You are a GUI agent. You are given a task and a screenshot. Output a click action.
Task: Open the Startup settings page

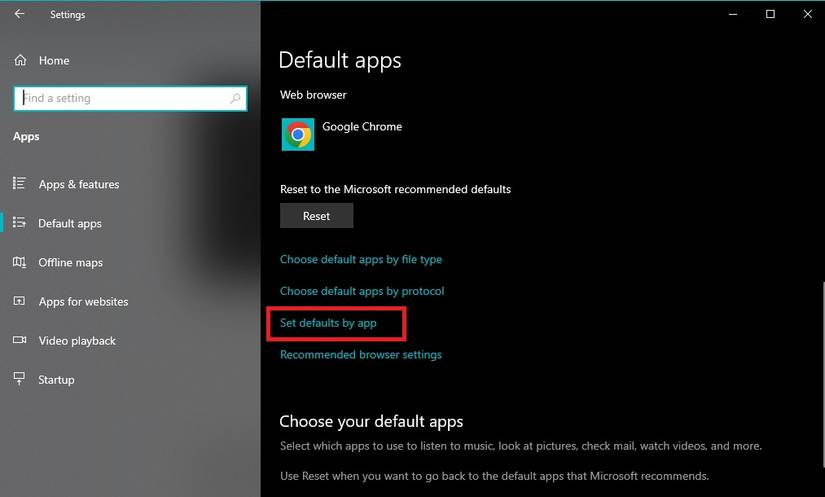pyautogui.click(x=56, y=380)
